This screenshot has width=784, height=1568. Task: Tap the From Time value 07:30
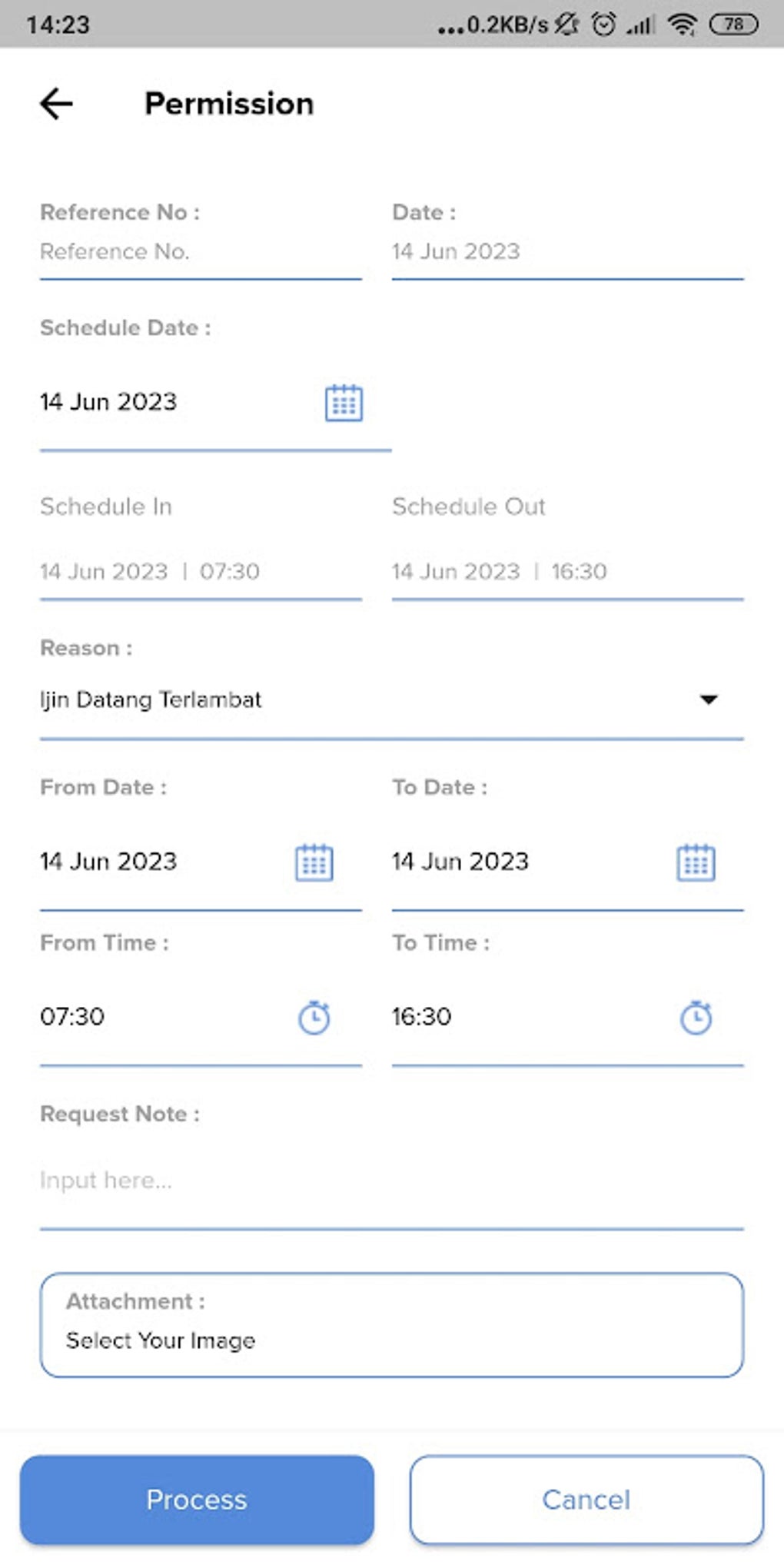tap(72, 1017)
